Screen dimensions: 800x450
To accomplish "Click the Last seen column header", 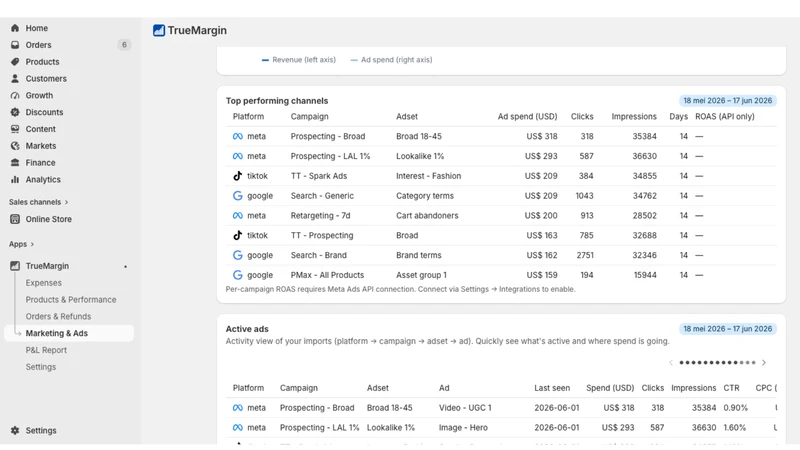I will pos(552,388).
